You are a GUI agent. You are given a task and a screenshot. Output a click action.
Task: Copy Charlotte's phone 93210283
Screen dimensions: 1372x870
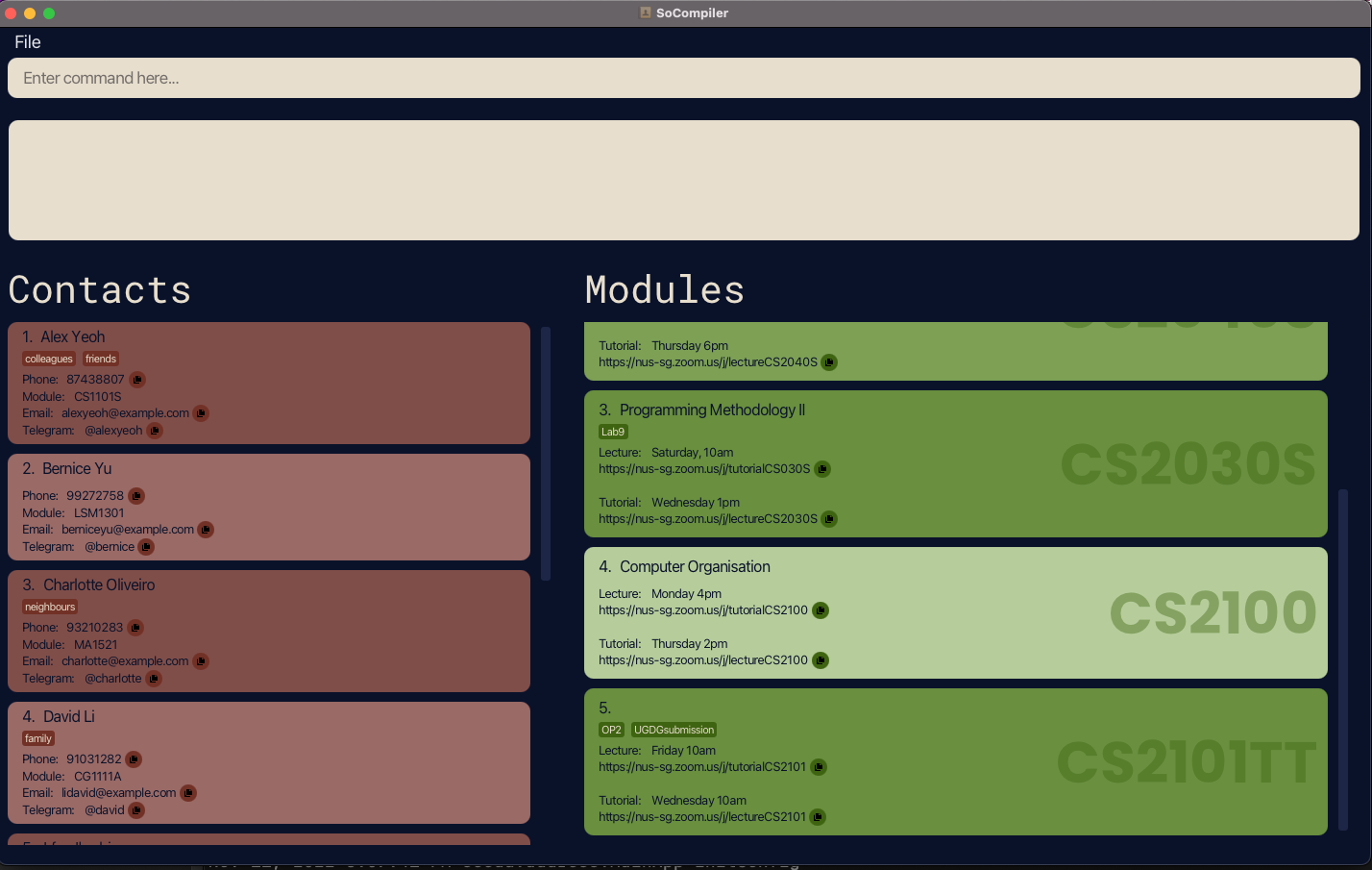[x=135, y=628]
